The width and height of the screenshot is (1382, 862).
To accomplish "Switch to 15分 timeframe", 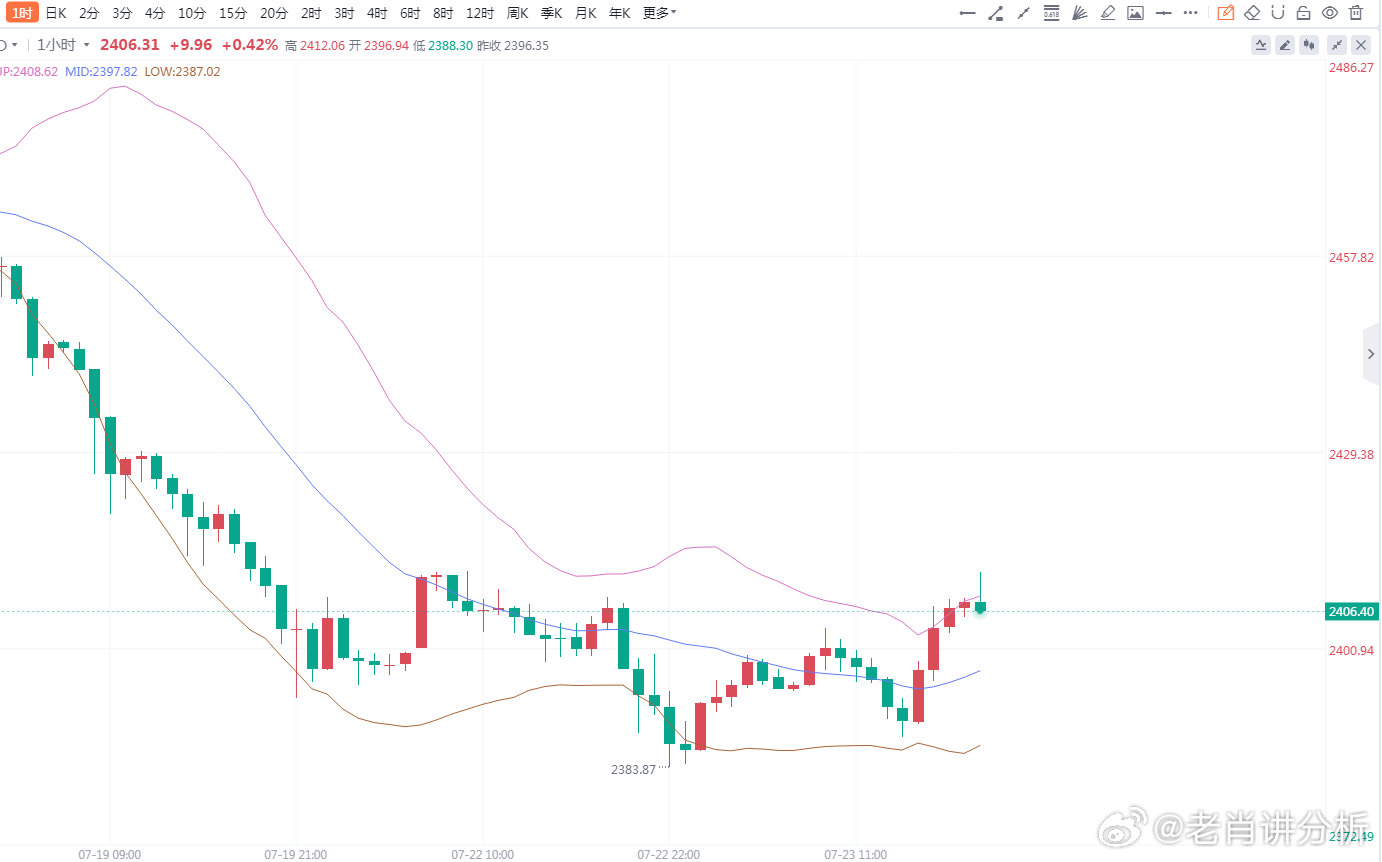I will coord(233,13).
